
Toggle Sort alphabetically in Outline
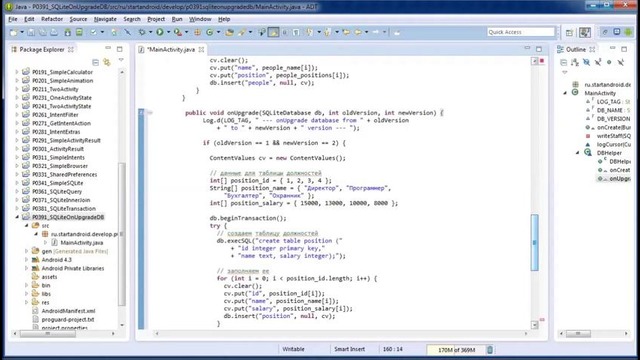575,62
